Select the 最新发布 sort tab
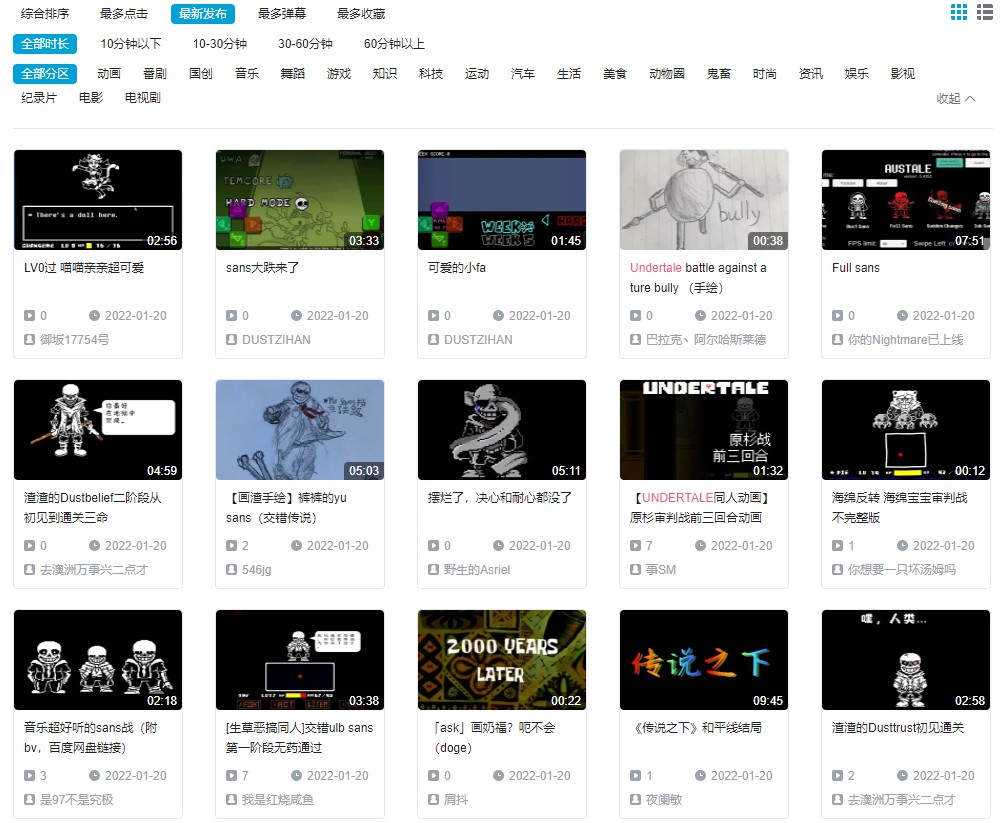 (x=203, y=13)
